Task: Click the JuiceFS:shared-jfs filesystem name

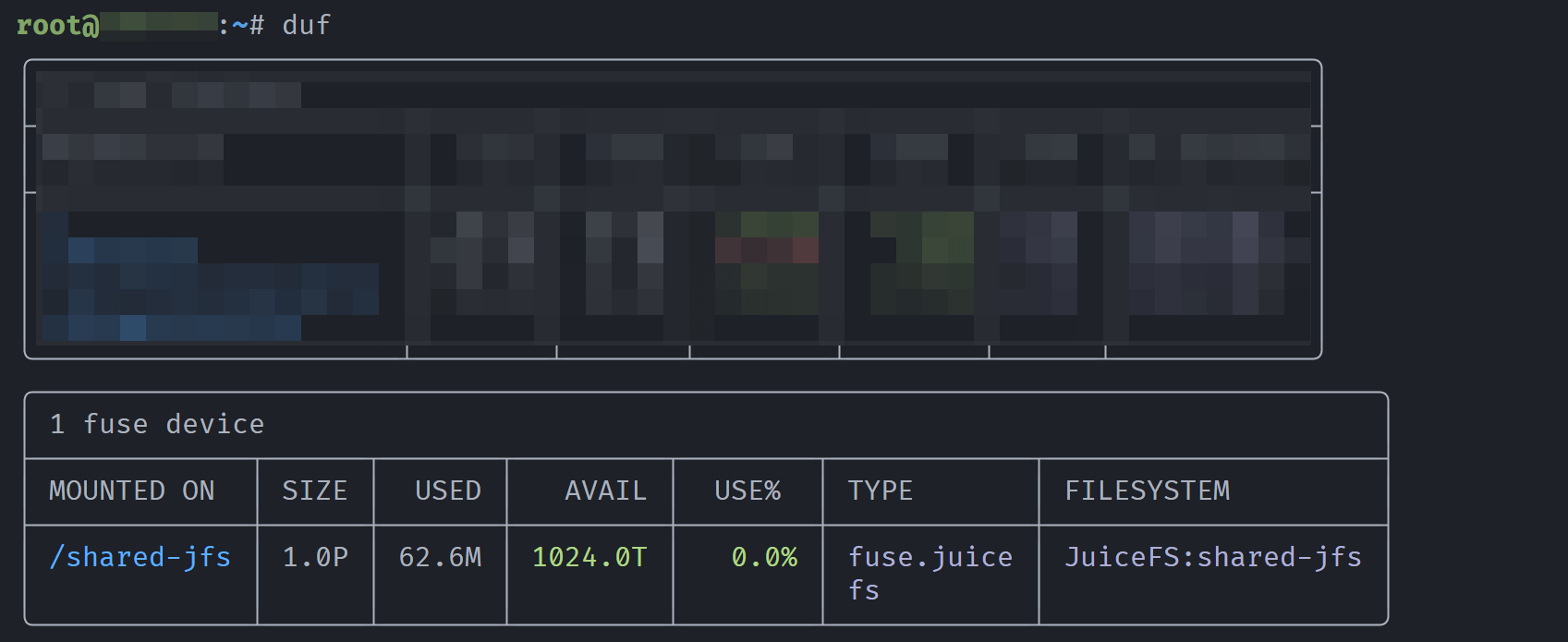Action: pos(1213,558)
